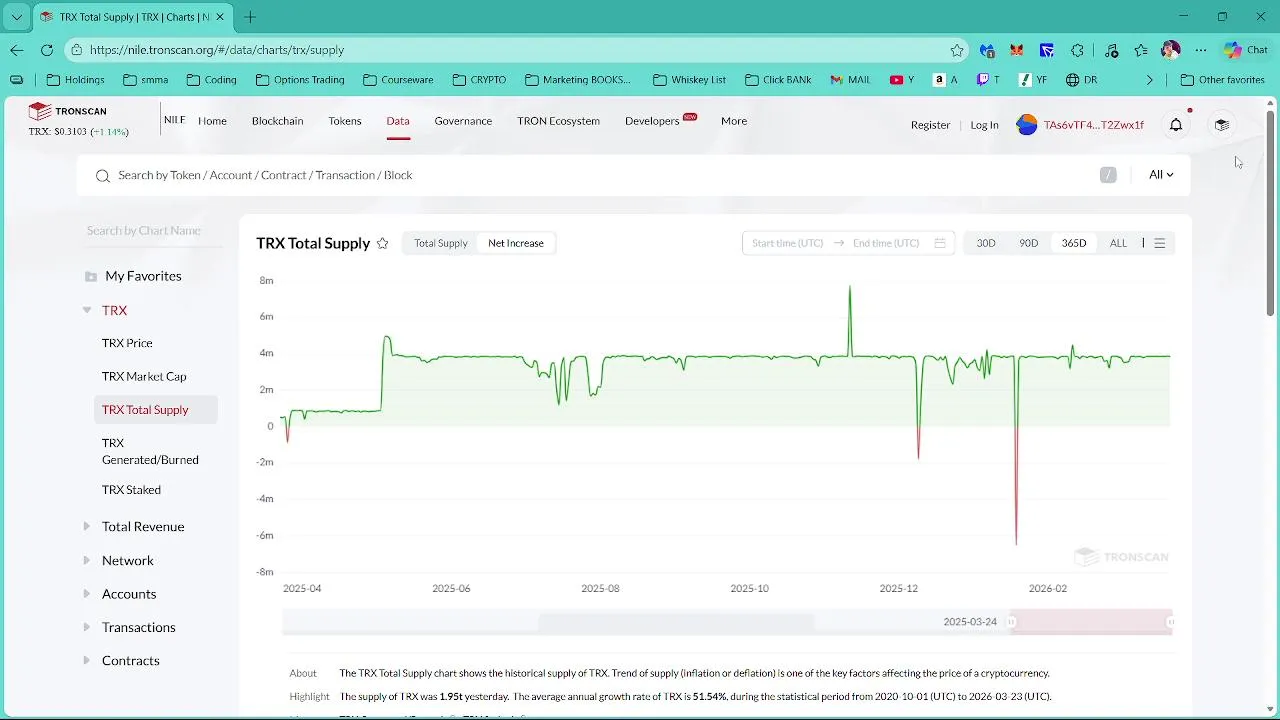Image resolution: width=1280 pixels, height=720 pixels.
Task: Open Copilot Chat button
Action: pyautogui.click(x=1245, y=50)
